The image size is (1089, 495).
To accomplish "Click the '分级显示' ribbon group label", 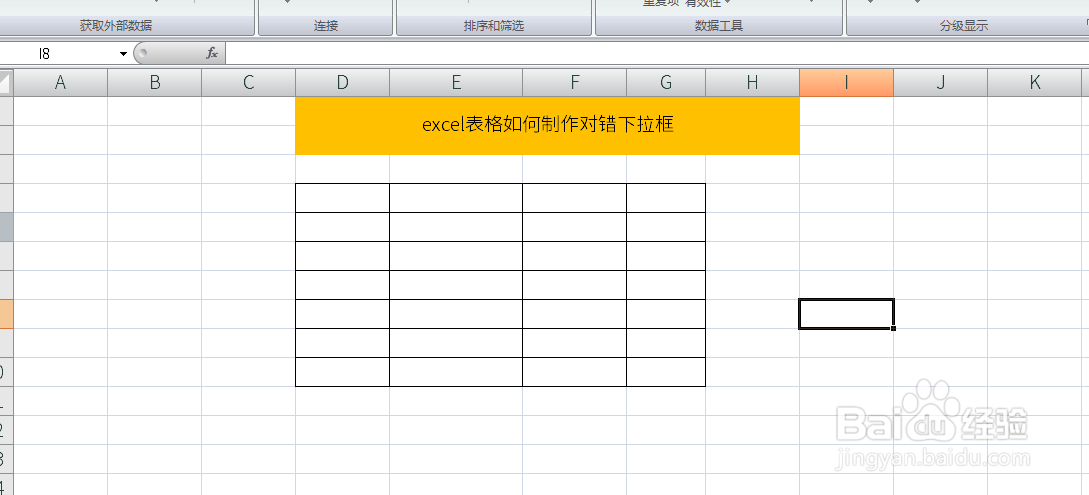I will [964, 26].
